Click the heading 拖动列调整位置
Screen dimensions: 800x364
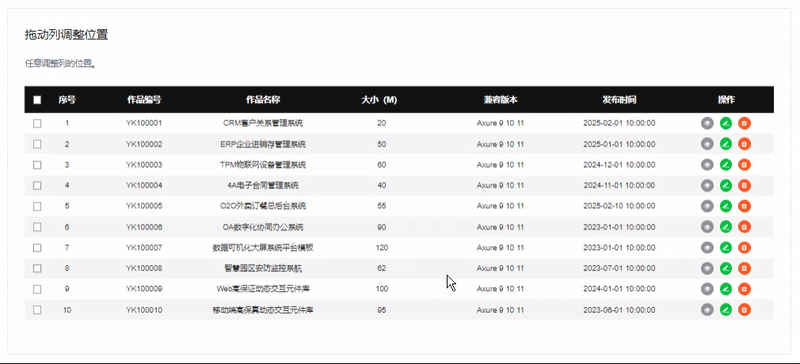coord(66,35)
